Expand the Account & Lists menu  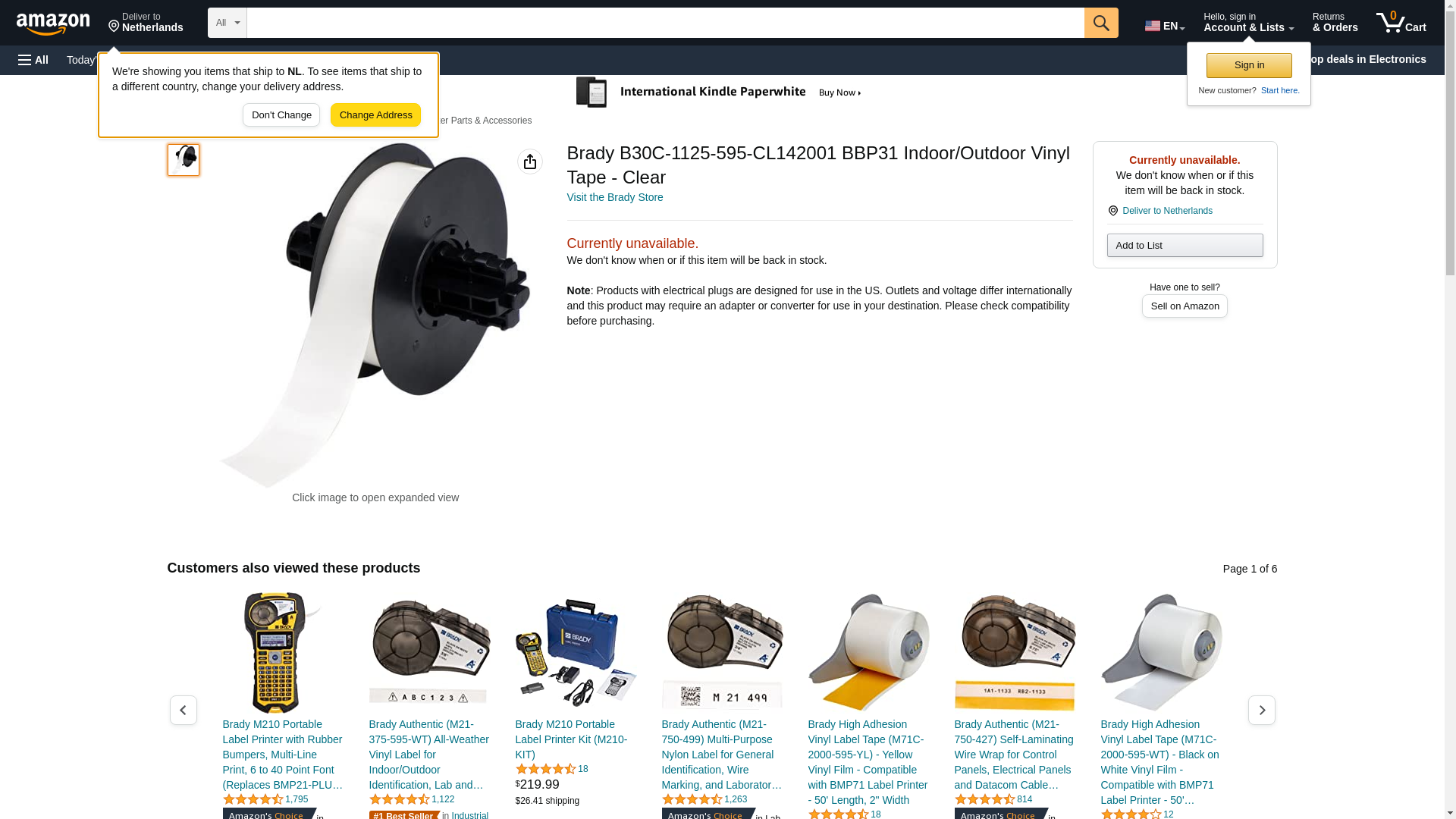[x=1248, y=23]
